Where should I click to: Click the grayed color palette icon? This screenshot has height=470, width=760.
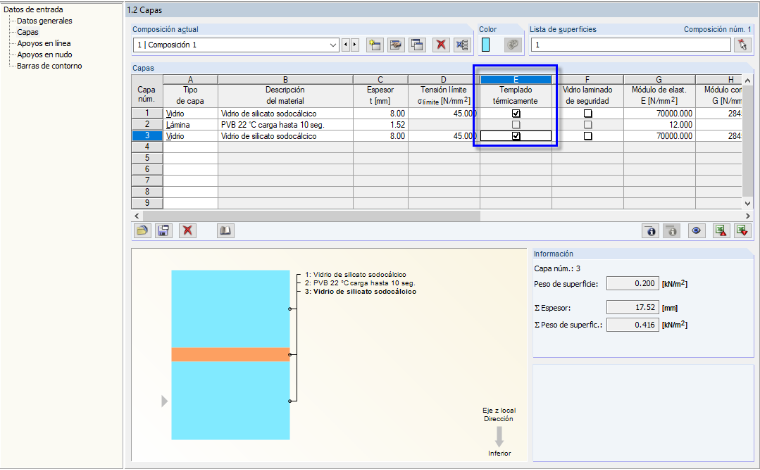512,45
